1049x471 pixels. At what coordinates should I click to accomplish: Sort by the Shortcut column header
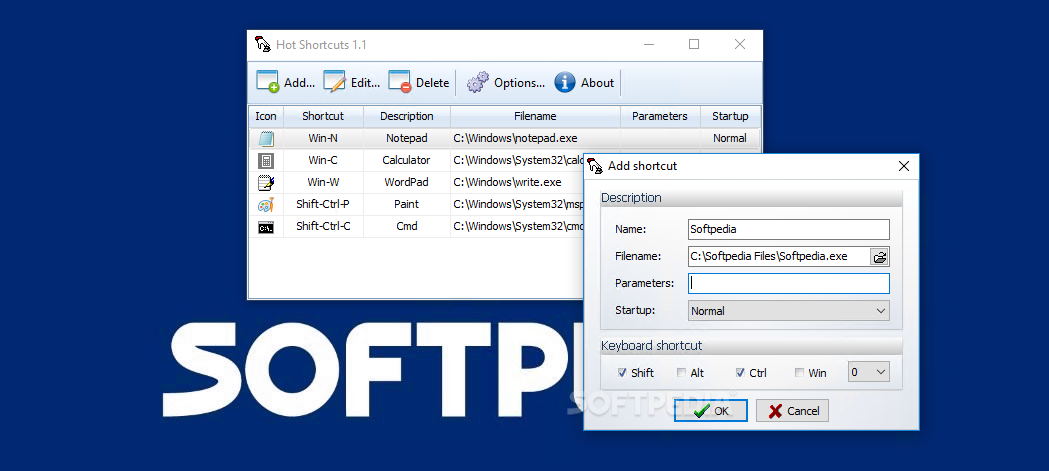pyautogui.click(x=323, y=116)
